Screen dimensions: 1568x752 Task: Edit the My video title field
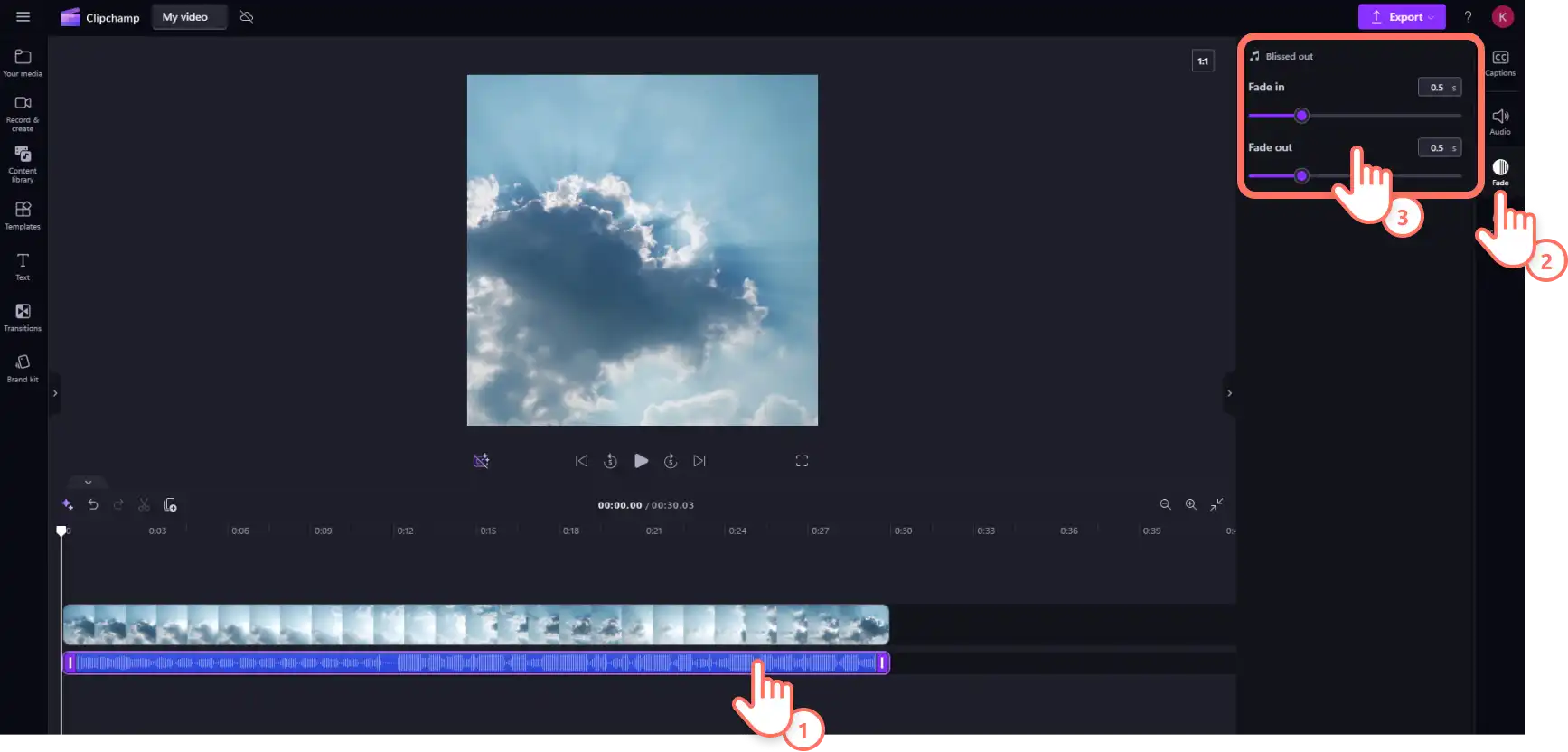189,17
